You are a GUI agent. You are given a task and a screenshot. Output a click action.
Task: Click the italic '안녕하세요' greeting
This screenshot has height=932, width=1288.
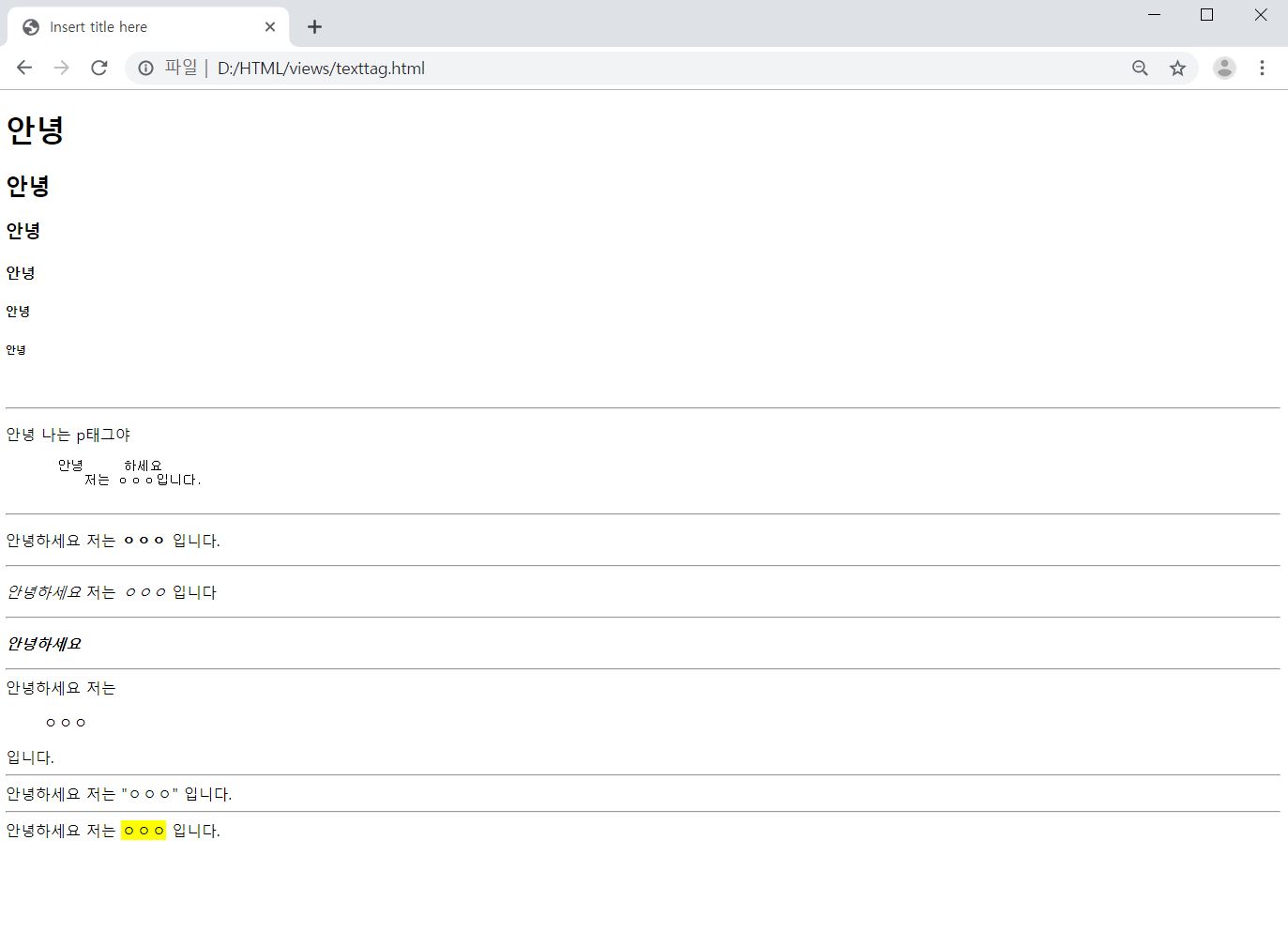click(x=44, y=592)
